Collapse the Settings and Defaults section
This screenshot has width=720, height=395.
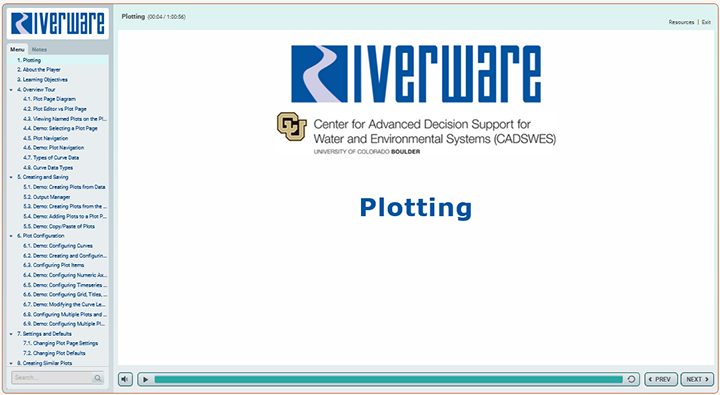11,334
